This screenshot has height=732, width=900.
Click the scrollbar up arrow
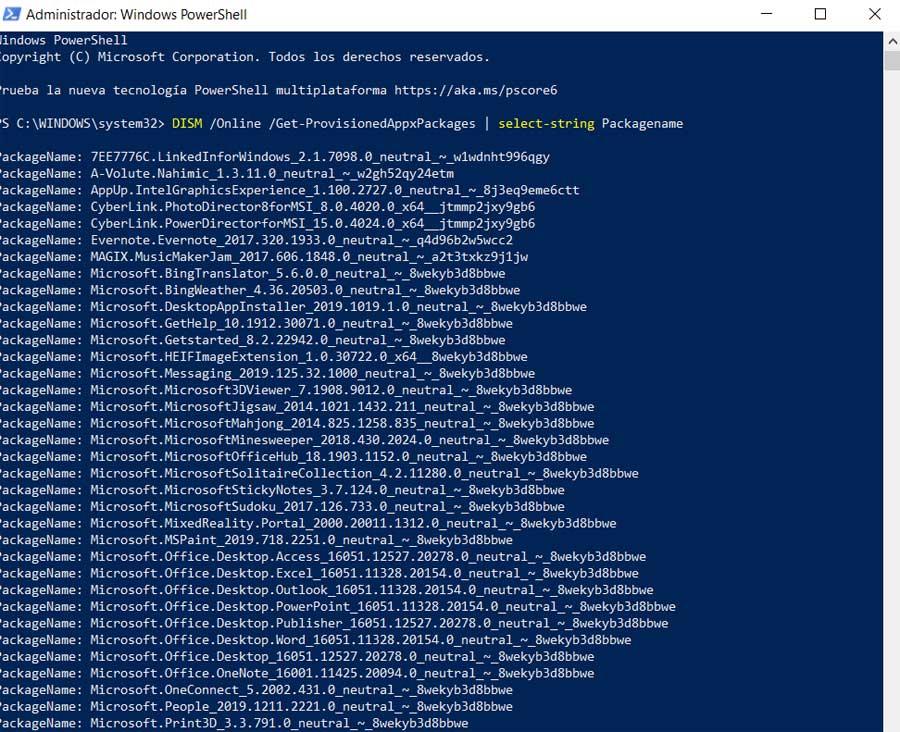[892, 41]
